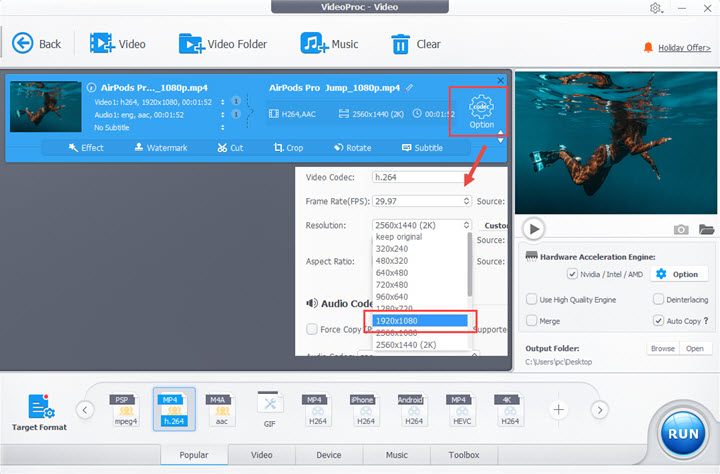Open the Crop tool
720x474 pixels.
(x=288, y=148)
